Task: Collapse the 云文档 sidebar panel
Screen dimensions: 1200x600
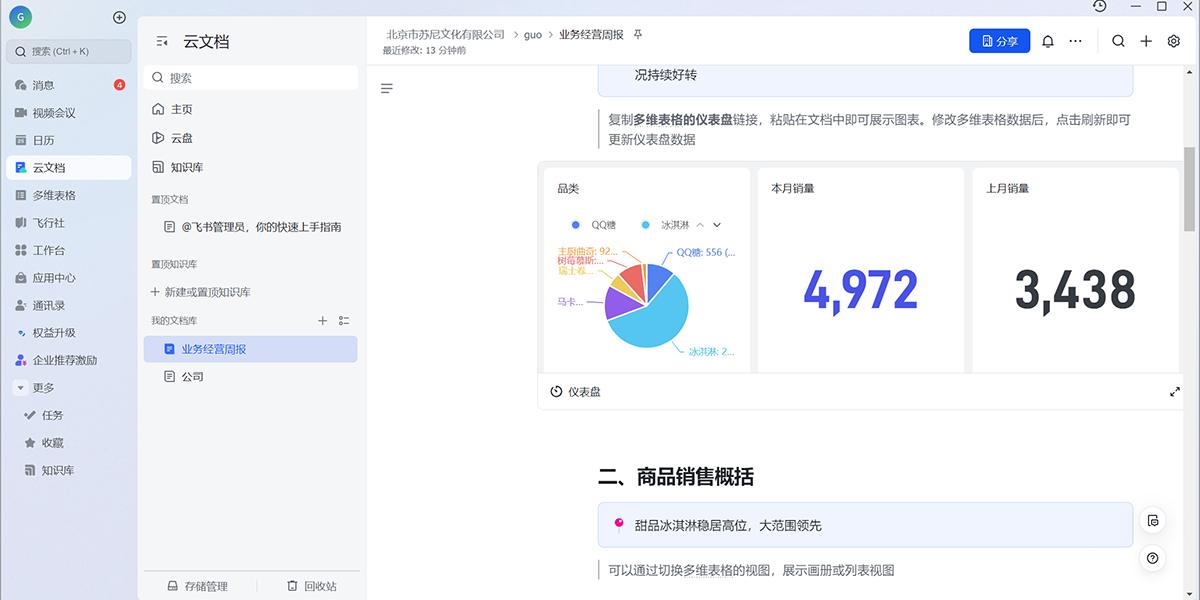Action: (x=162, y=42)
